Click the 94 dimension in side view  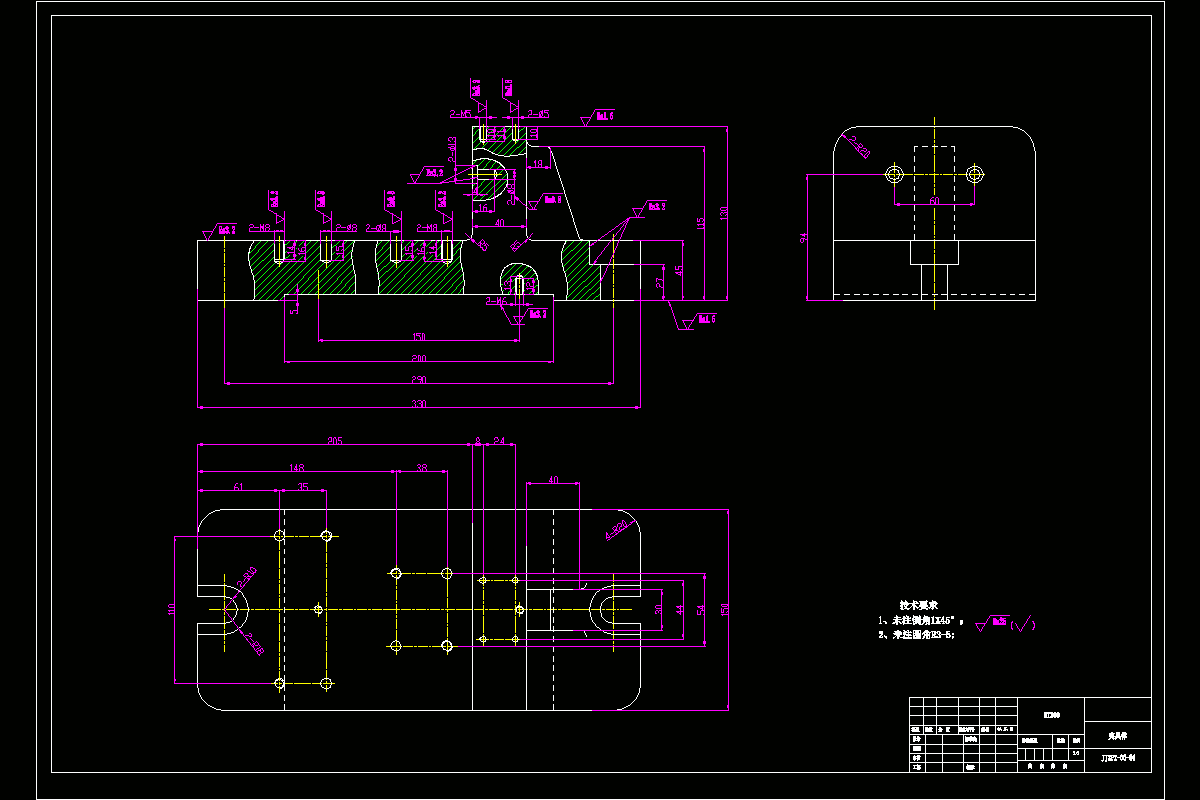[x=803, y=238]
